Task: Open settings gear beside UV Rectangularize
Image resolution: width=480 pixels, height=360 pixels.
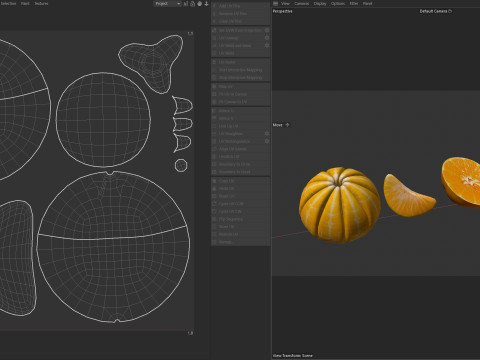Action: pyautogui.click(x=267, y=141)
